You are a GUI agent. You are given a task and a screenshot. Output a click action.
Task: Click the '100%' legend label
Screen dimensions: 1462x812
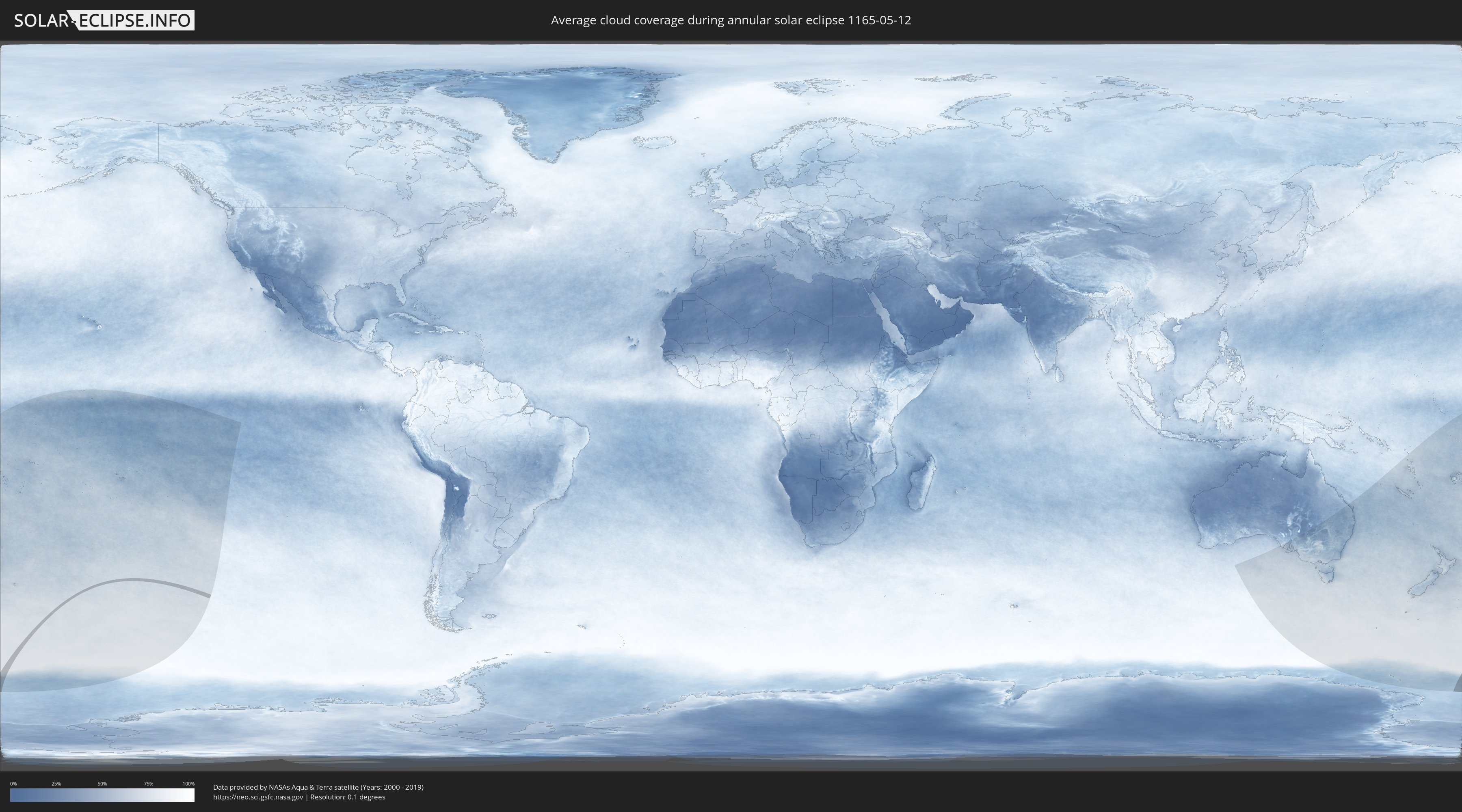click(188, 784)
